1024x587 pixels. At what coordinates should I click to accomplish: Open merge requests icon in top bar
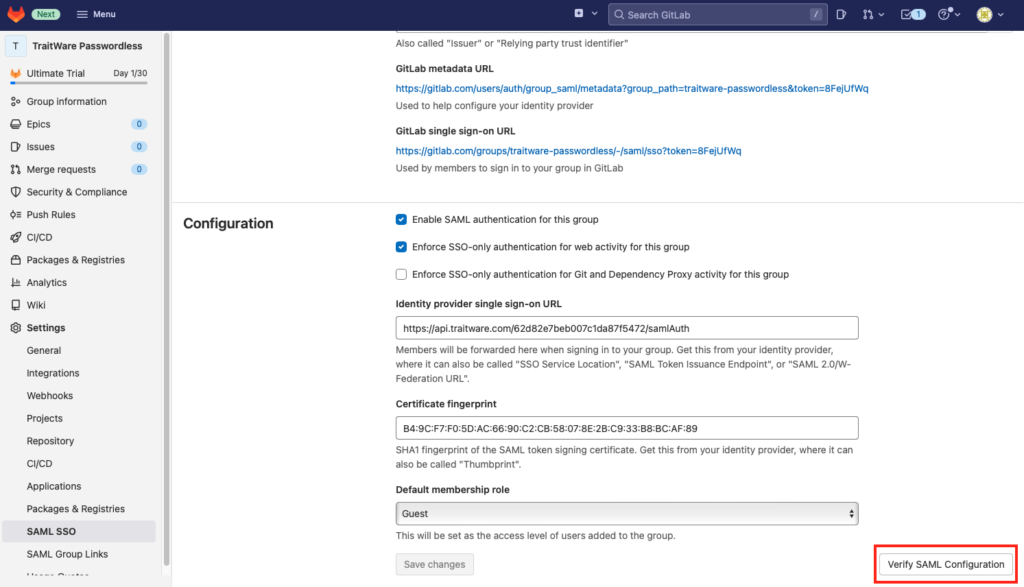coord(867,14)
